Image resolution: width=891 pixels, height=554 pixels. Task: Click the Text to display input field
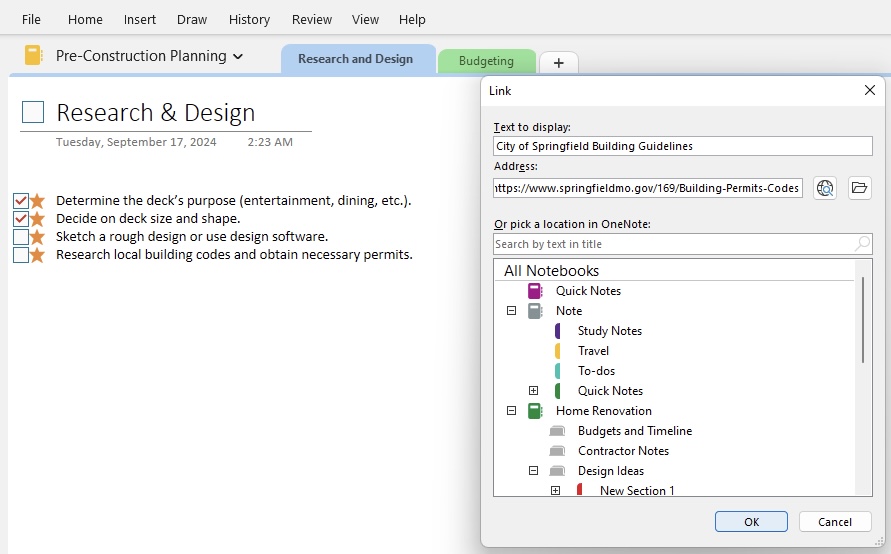[x=682, y=146]
